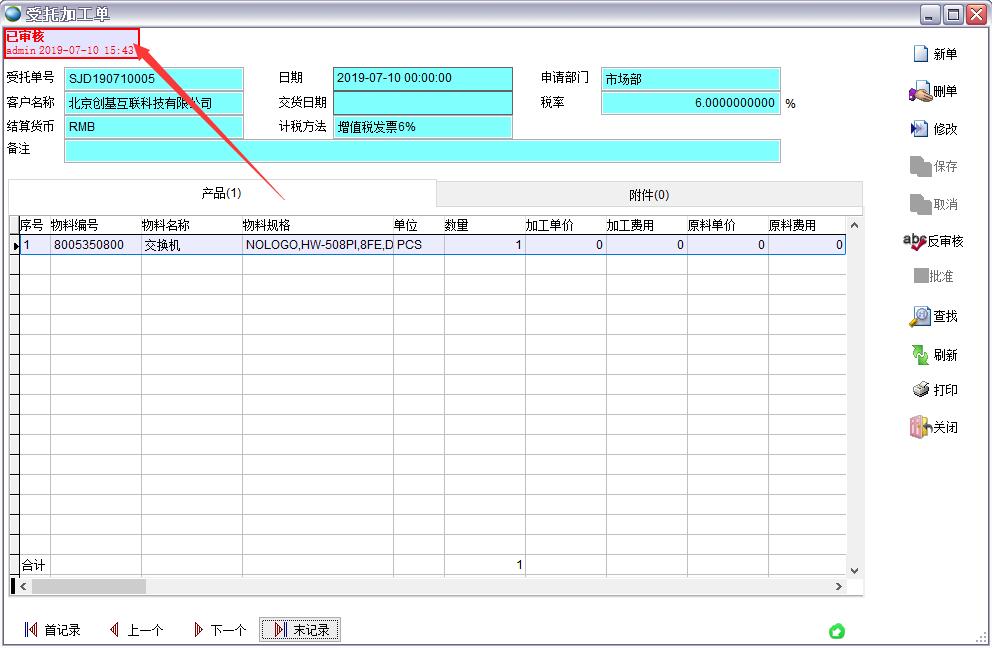Screen dimensions: 992x648
Task: Click the 修改 edit icon
Action: click(920, 129)
